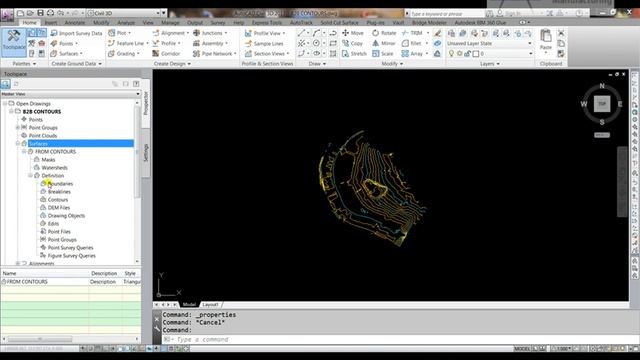640x360 pixels.
Task: Click the Line draw tool
Action: pos(301,33)
